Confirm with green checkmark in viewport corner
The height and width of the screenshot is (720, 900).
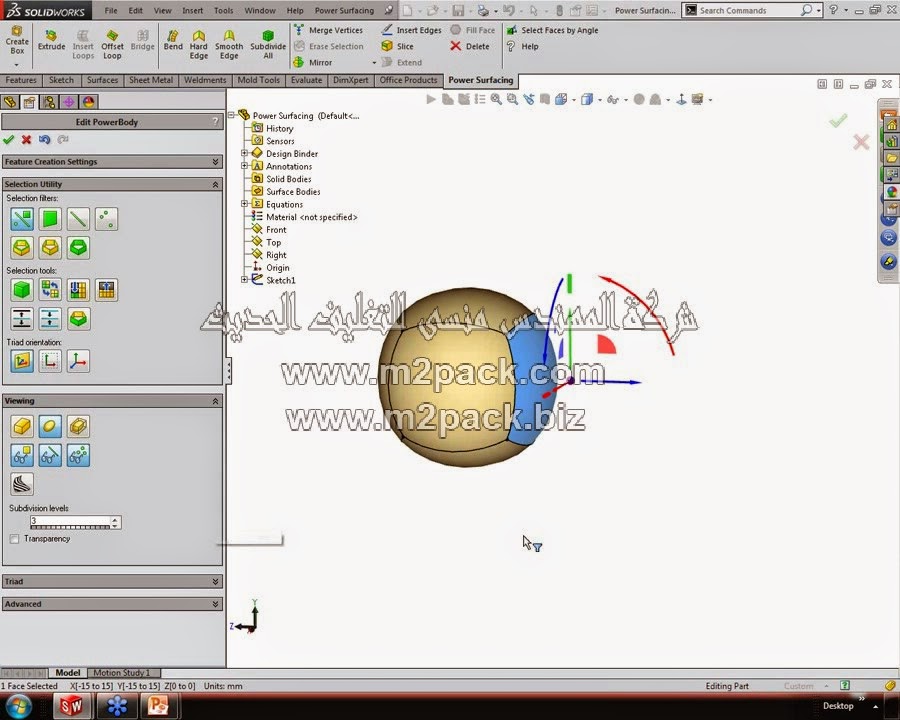pos(838,120)
